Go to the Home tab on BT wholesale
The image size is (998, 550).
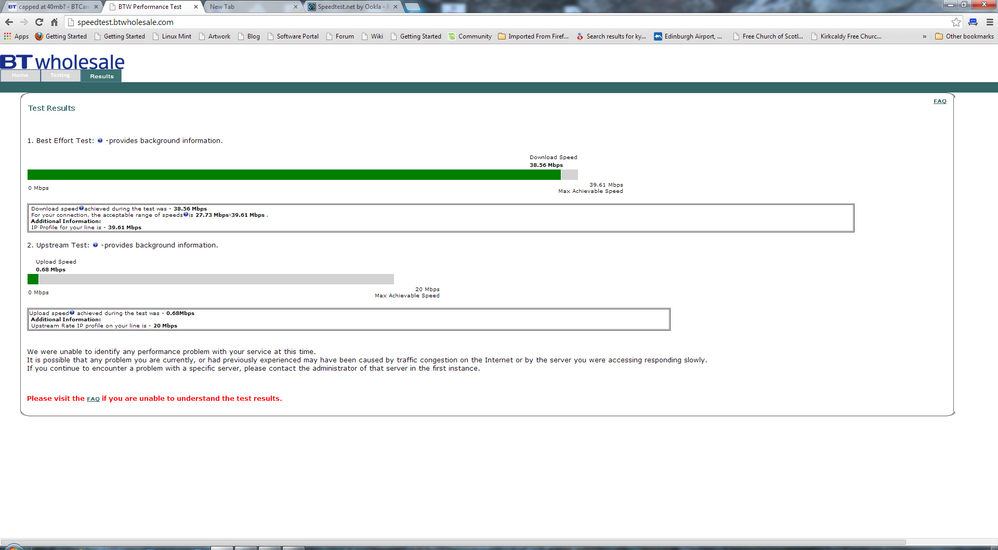(20, 76)
